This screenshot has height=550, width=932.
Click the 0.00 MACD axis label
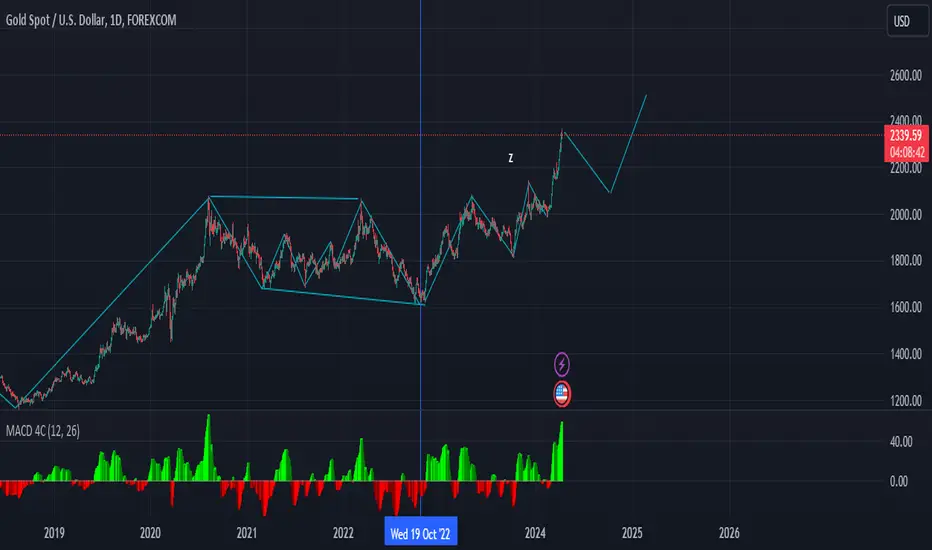coord(899,481)
